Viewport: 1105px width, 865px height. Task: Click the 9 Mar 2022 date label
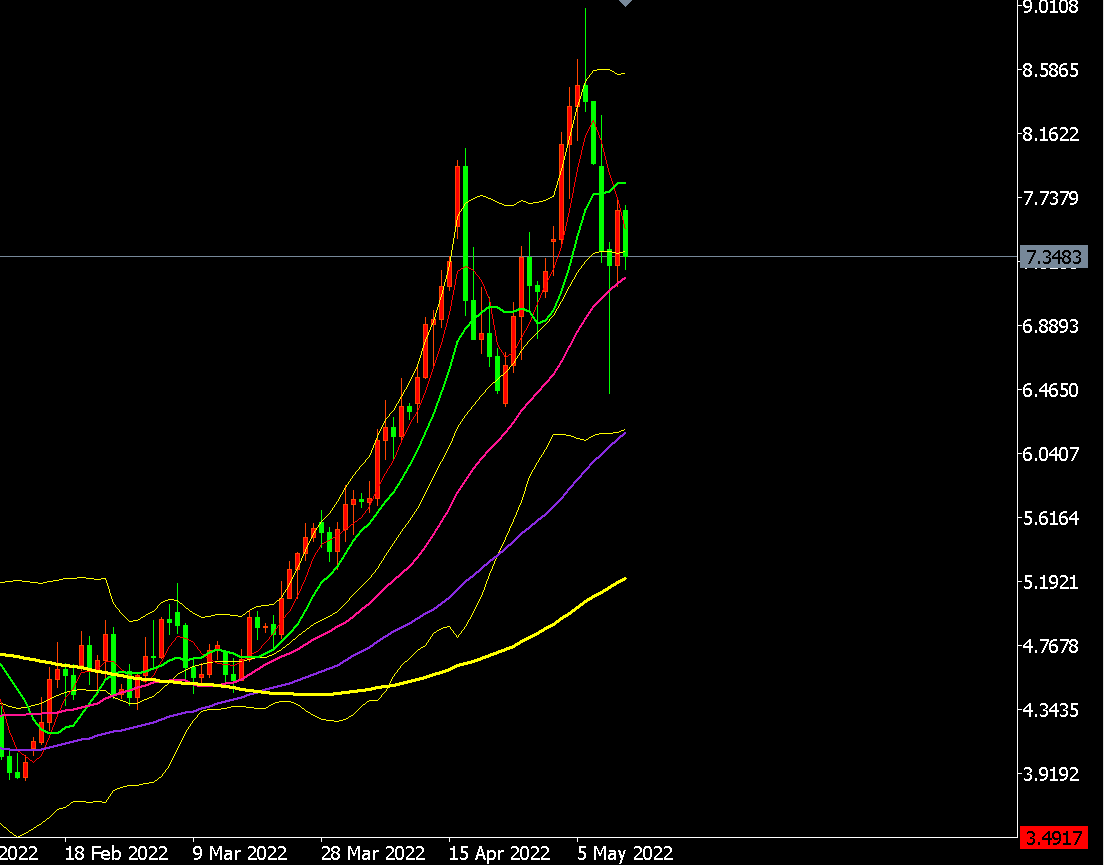[240, 854]
